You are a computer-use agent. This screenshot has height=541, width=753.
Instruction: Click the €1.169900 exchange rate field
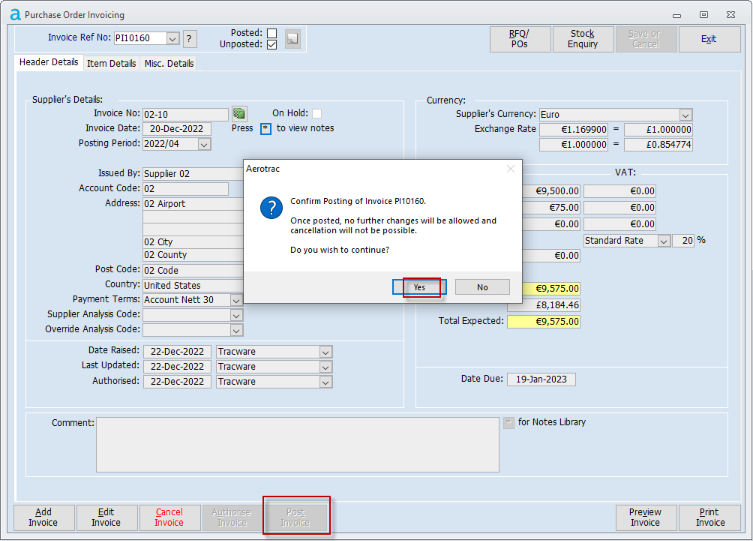pos(573,130)
